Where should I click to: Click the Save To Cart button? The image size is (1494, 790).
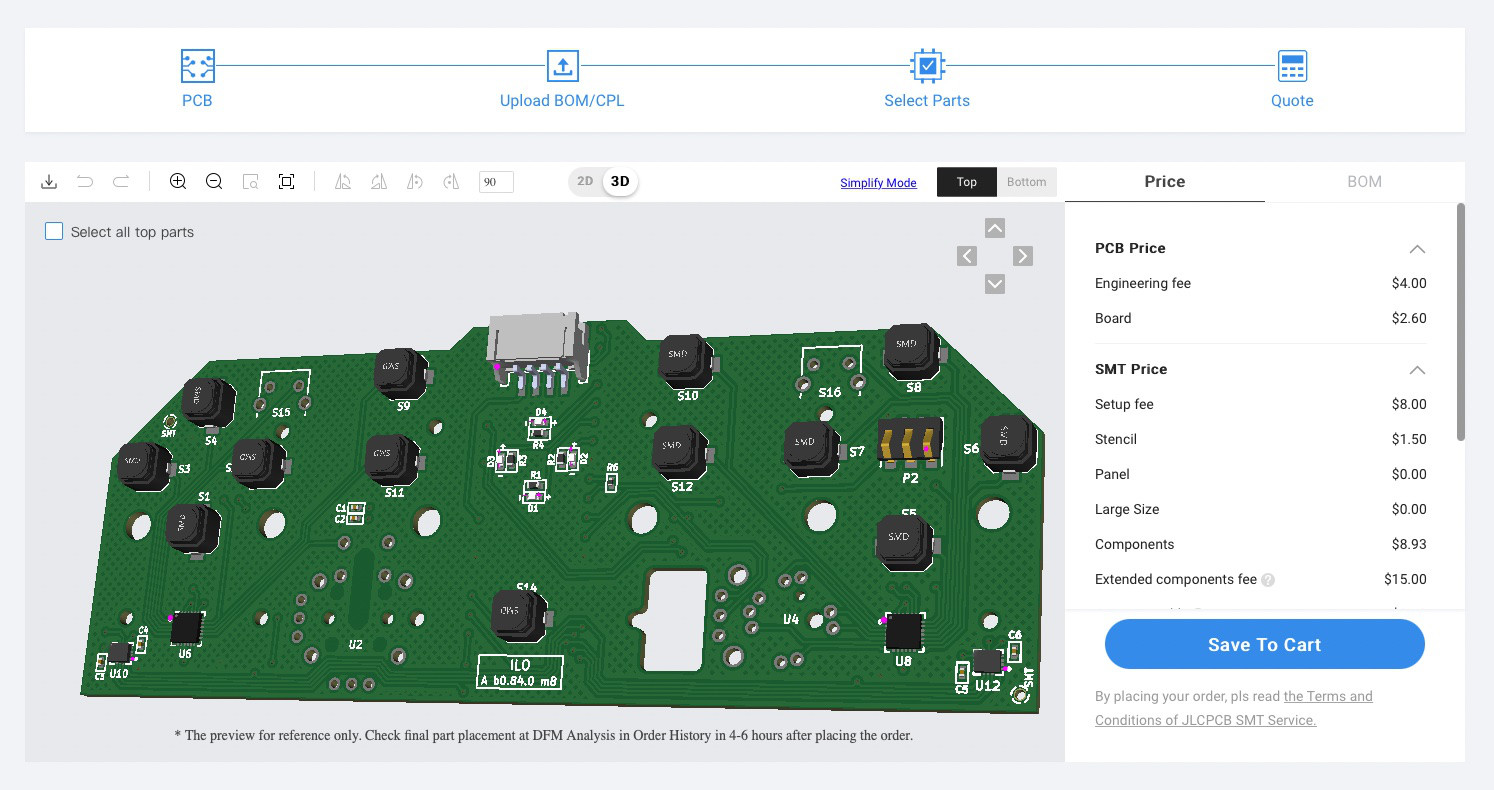tap(1264, 645)
